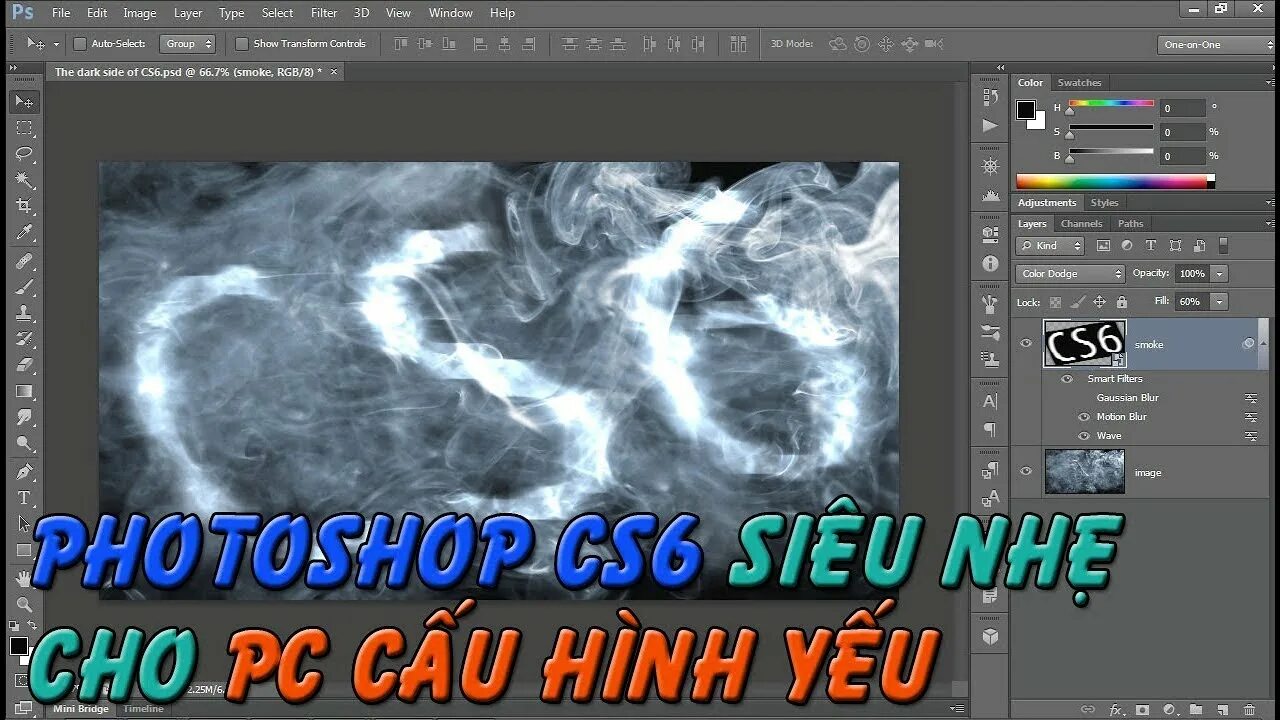
Task: Click the Lock all padlock icon
Action: coord(1121,302)
